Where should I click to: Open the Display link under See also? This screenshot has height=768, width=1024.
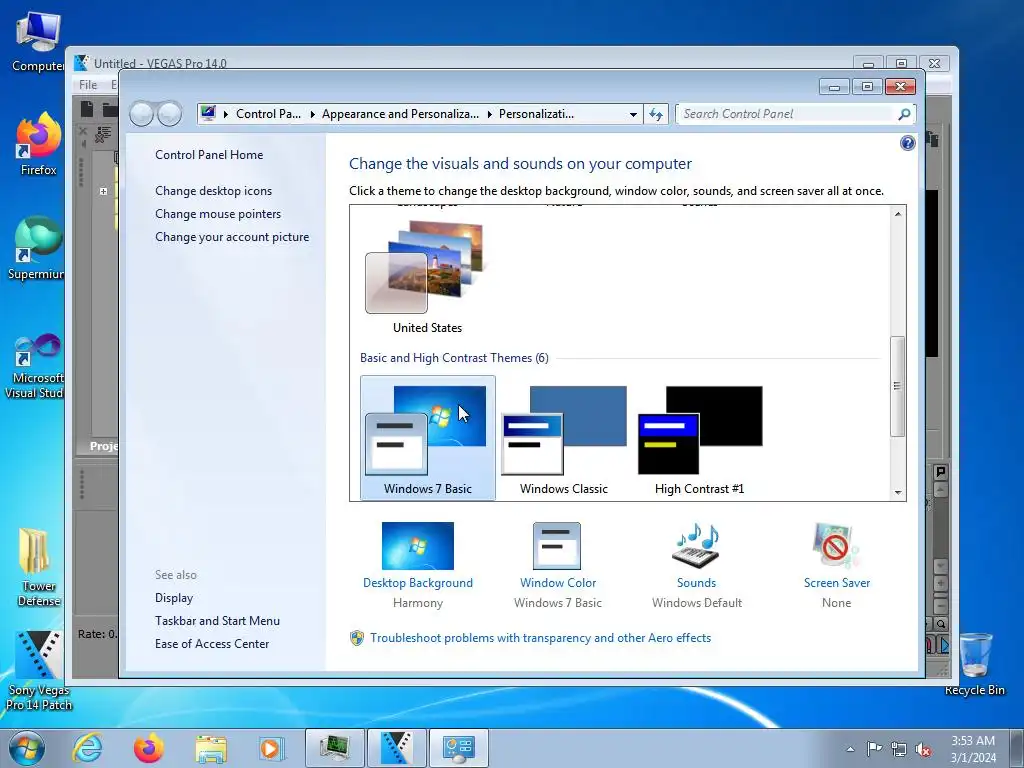(174, 598)
